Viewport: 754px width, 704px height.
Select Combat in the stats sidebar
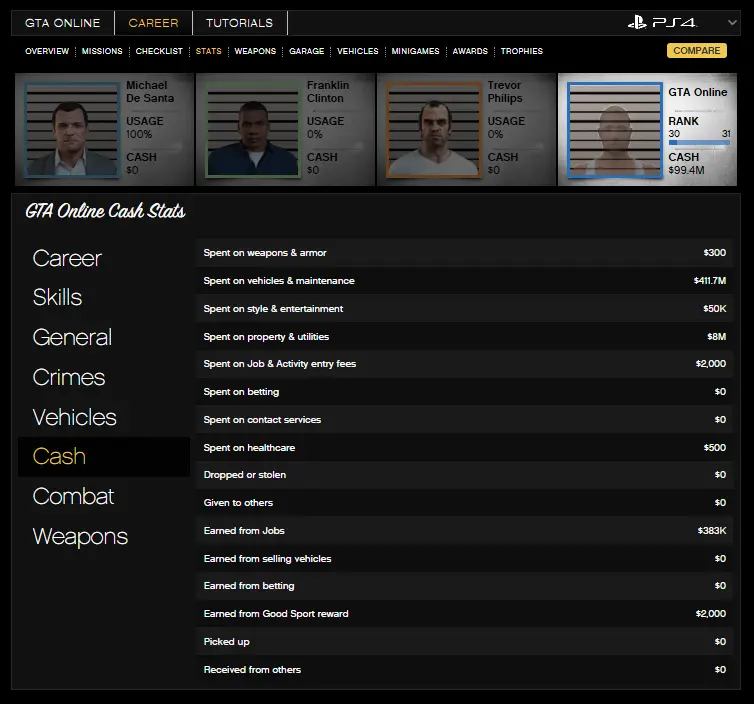point(73,496)
